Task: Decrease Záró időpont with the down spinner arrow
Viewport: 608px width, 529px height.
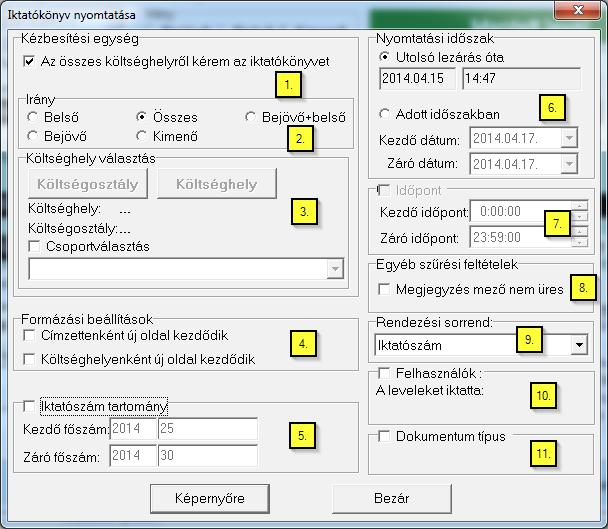Action: click(580, 242)
